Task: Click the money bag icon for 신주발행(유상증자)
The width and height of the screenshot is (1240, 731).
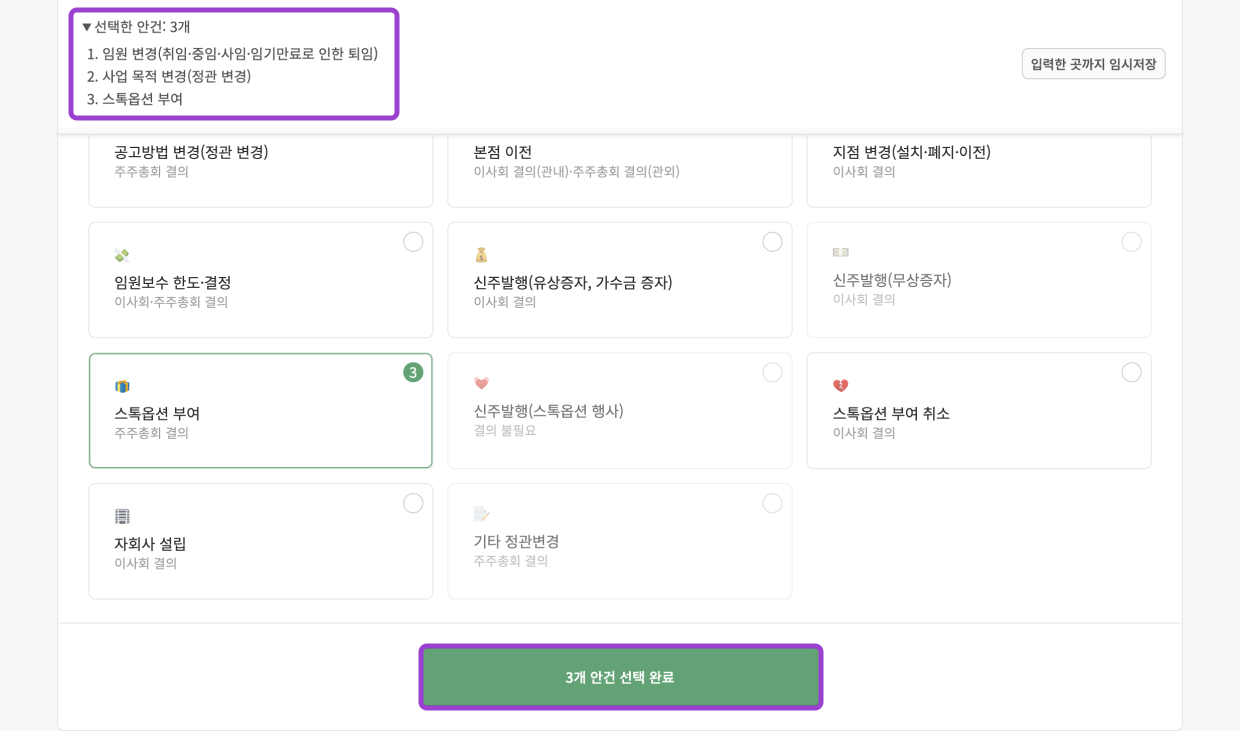Action: [481, 255]
